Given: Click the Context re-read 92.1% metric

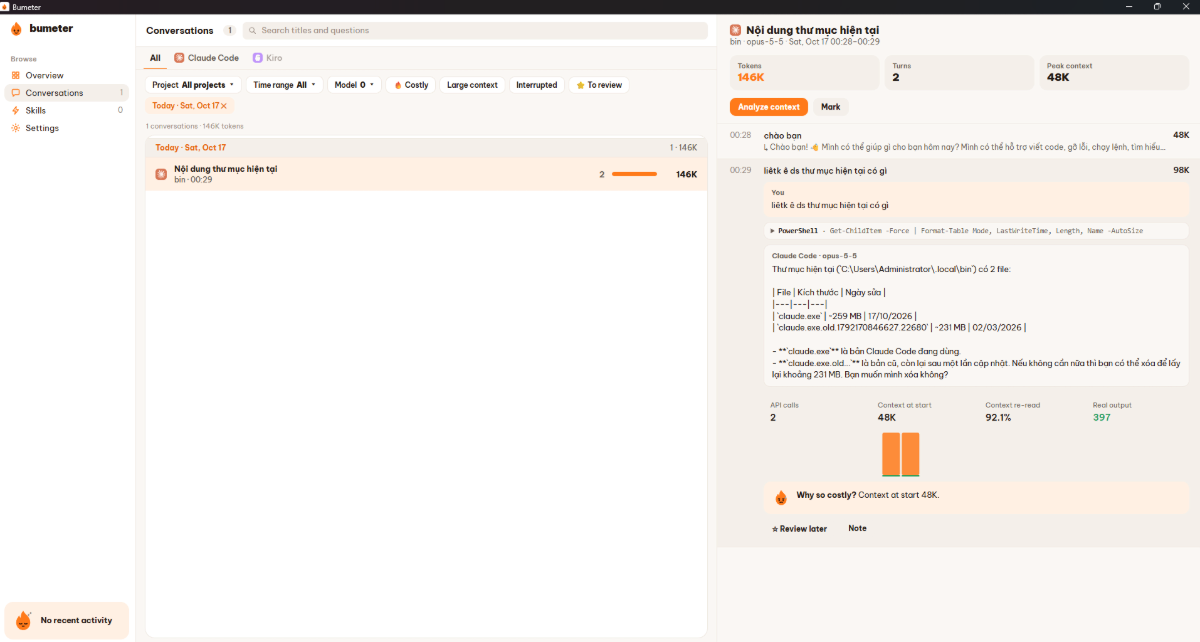Looking at the screenshot, I should click(x=1014, y=411).
